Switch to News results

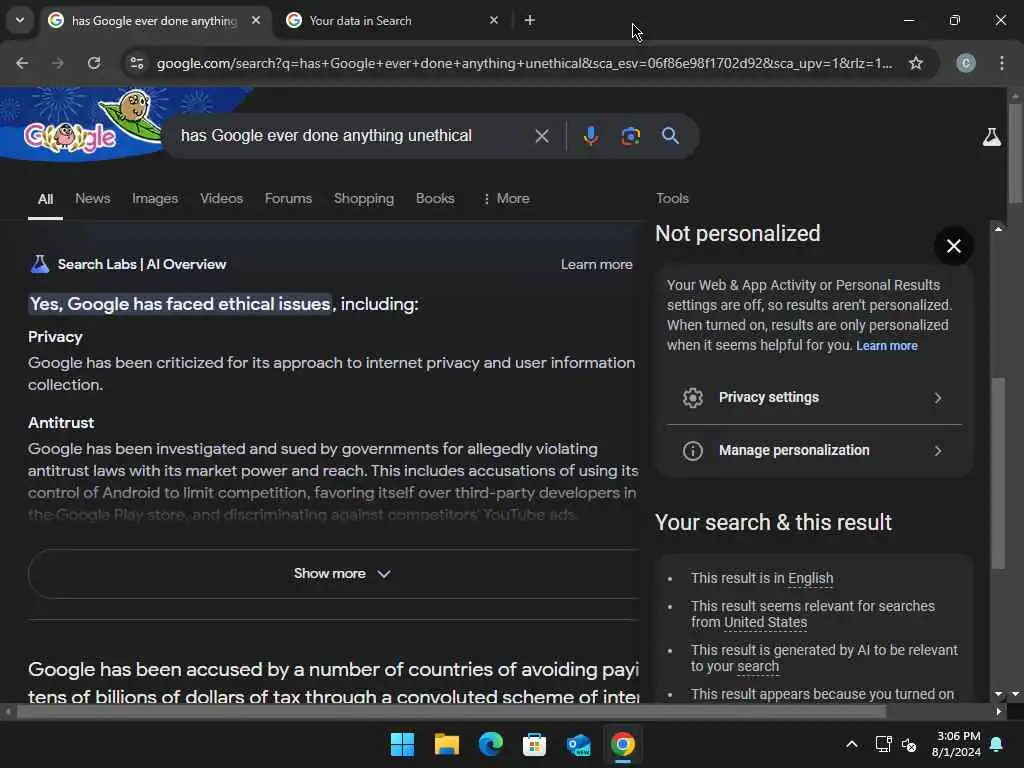(x=93, y=199)
